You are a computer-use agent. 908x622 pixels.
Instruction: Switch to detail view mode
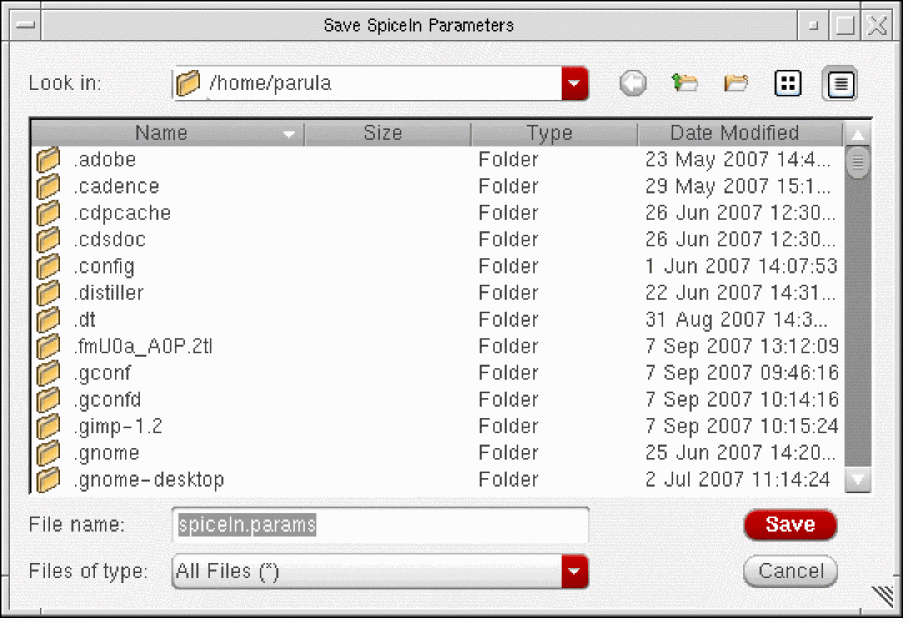click(x=840, y=84)
